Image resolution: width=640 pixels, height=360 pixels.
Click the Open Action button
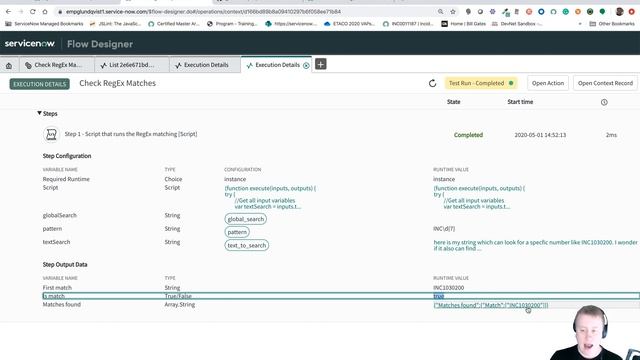click(x=548, y=83)
